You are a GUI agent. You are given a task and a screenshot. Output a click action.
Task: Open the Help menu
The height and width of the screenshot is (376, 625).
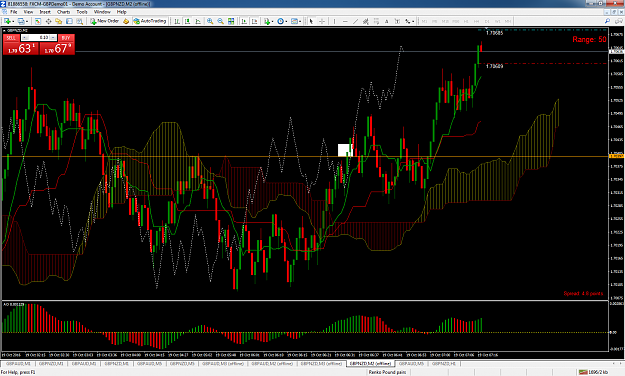(122, 12)
